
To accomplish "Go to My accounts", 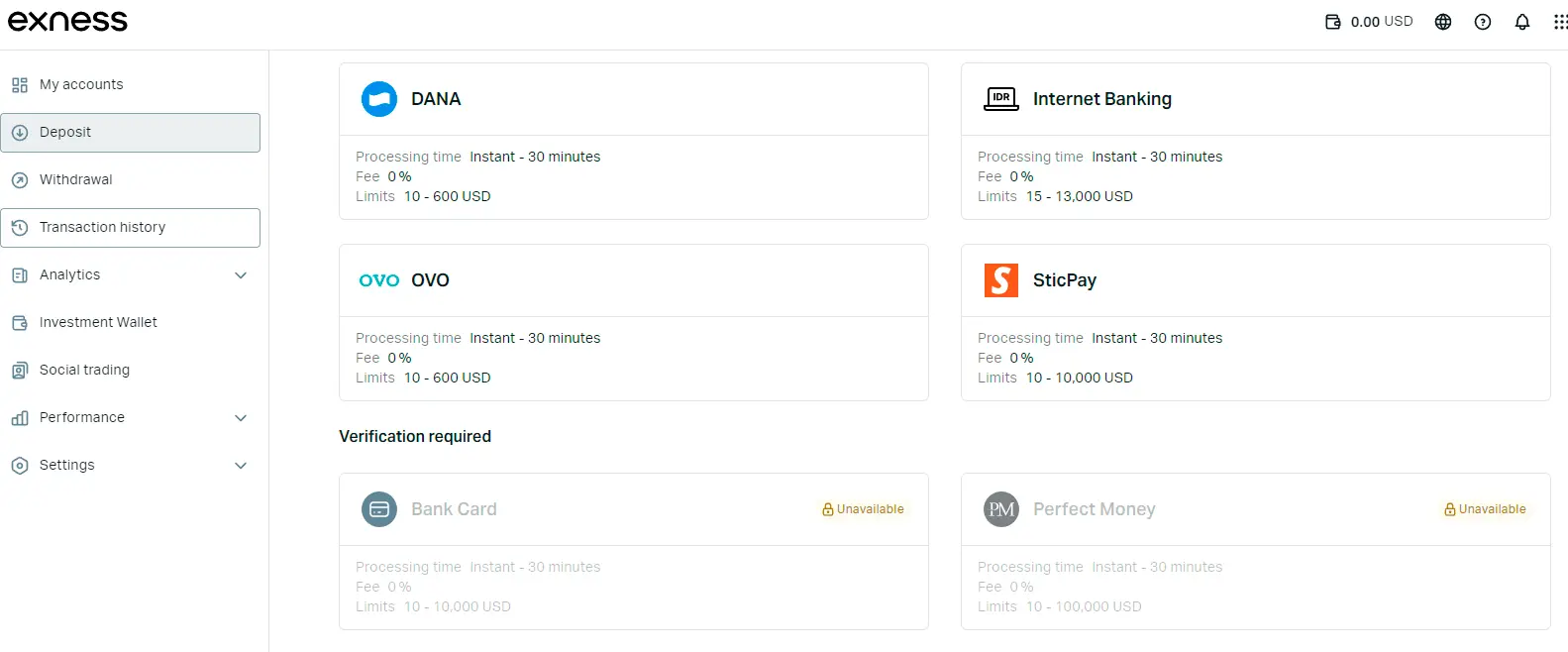I will [x=81, y=85].
